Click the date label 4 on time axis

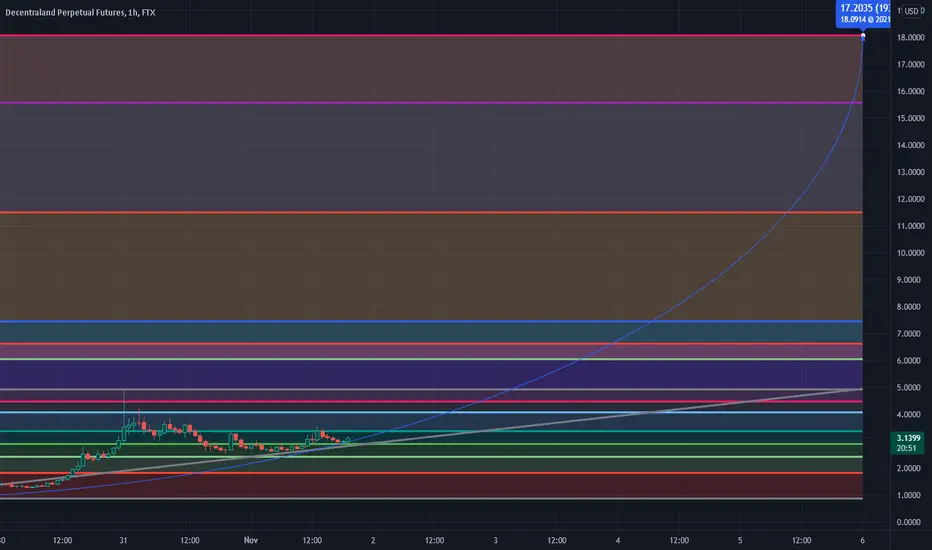(618, 540)
